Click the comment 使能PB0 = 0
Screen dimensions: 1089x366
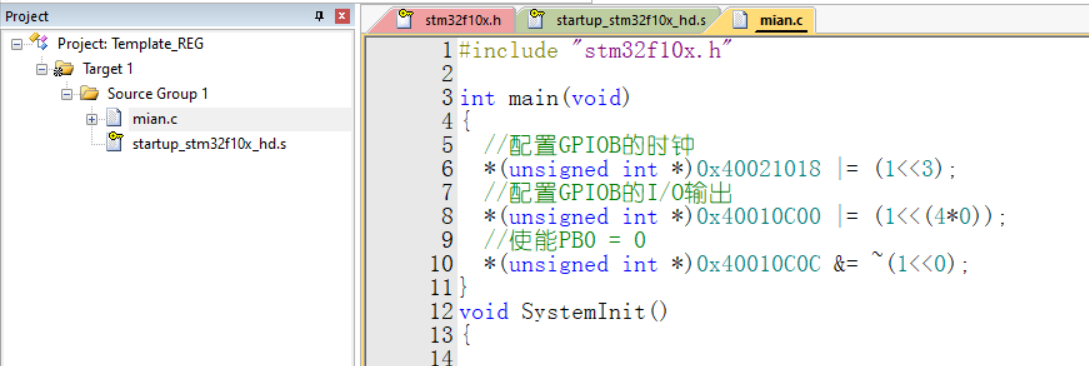[x=566, y=240]
